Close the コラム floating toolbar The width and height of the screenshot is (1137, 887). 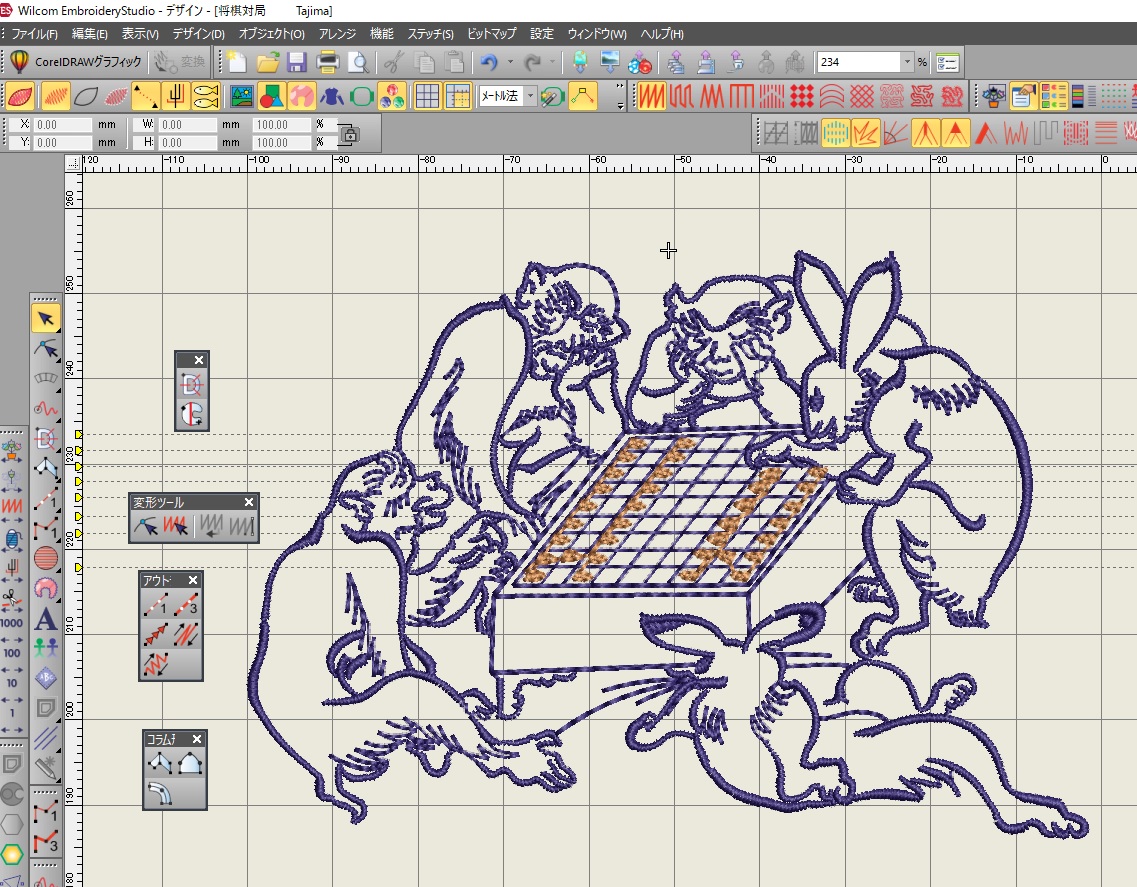coord(197,739)
